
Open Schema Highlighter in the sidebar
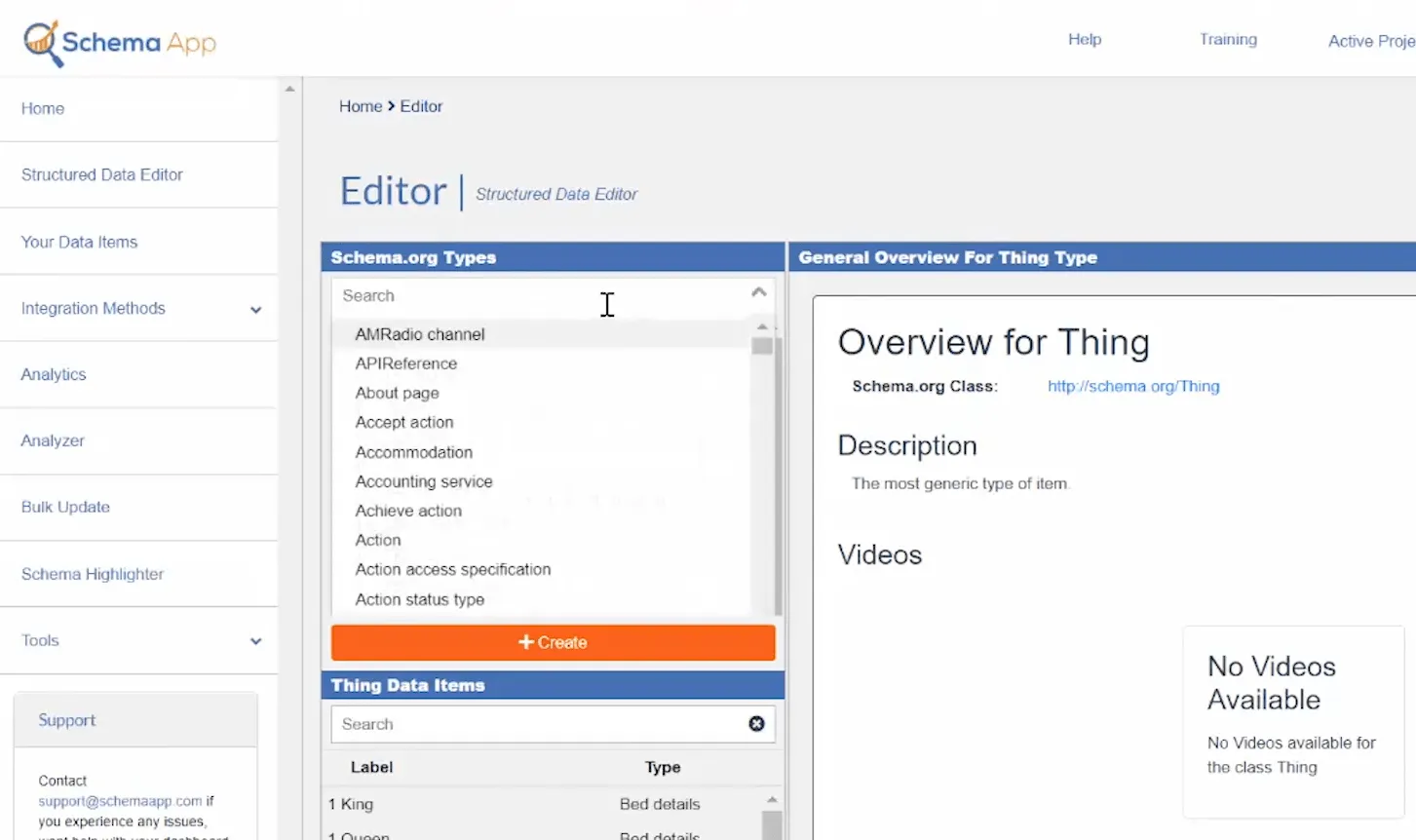93,574
